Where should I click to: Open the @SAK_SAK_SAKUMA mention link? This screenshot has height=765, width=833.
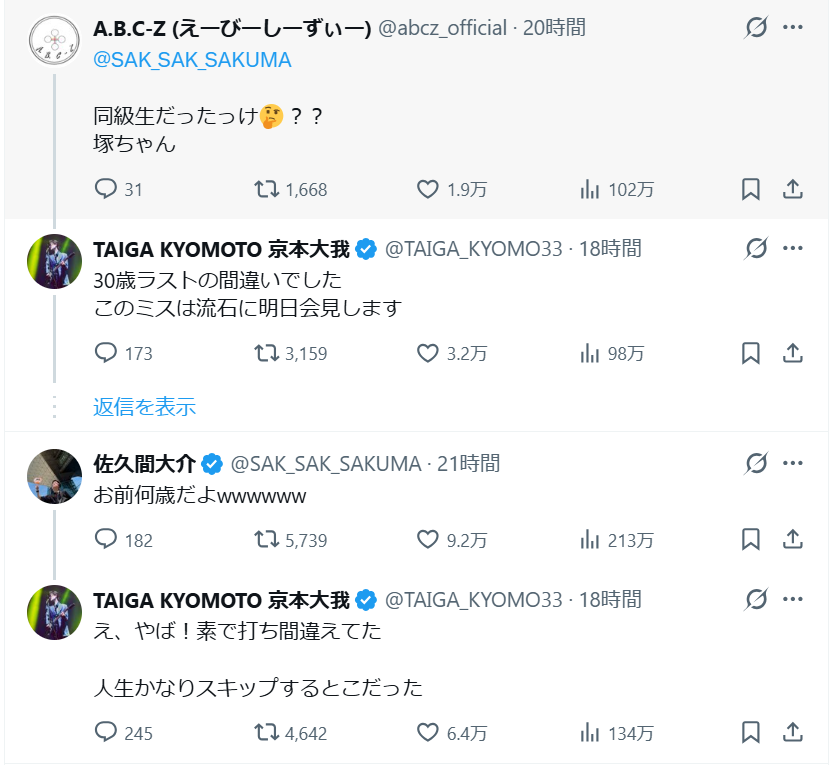pyautogui.click(x=192, y=60)
